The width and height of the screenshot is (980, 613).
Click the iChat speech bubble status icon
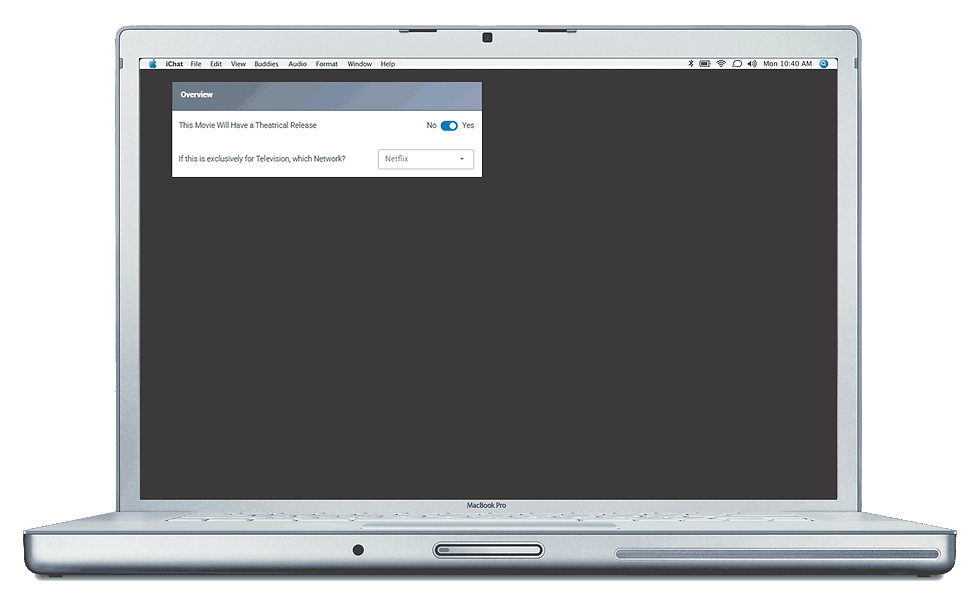pyautogui.click(x=737, y=64)
